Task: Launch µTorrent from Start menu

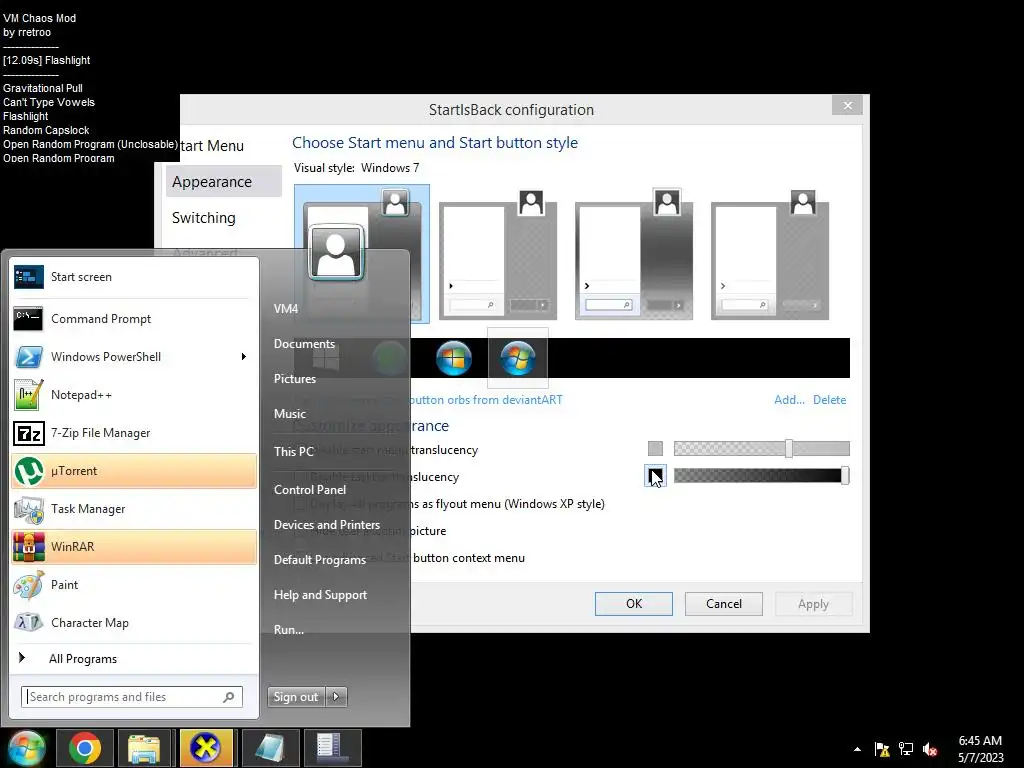Action: click(134, 471)
